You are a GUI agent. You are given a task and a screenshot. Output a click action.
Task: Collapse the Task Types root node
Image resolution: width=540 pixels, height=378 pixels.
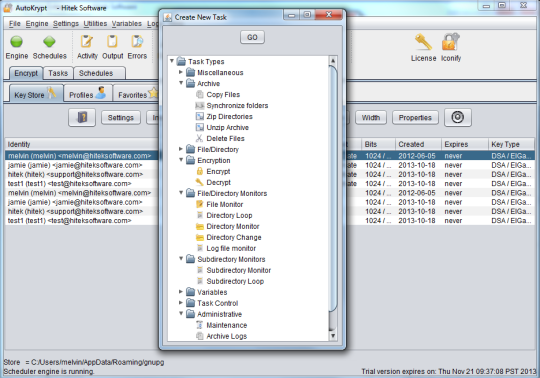click(x=172, y=61)
